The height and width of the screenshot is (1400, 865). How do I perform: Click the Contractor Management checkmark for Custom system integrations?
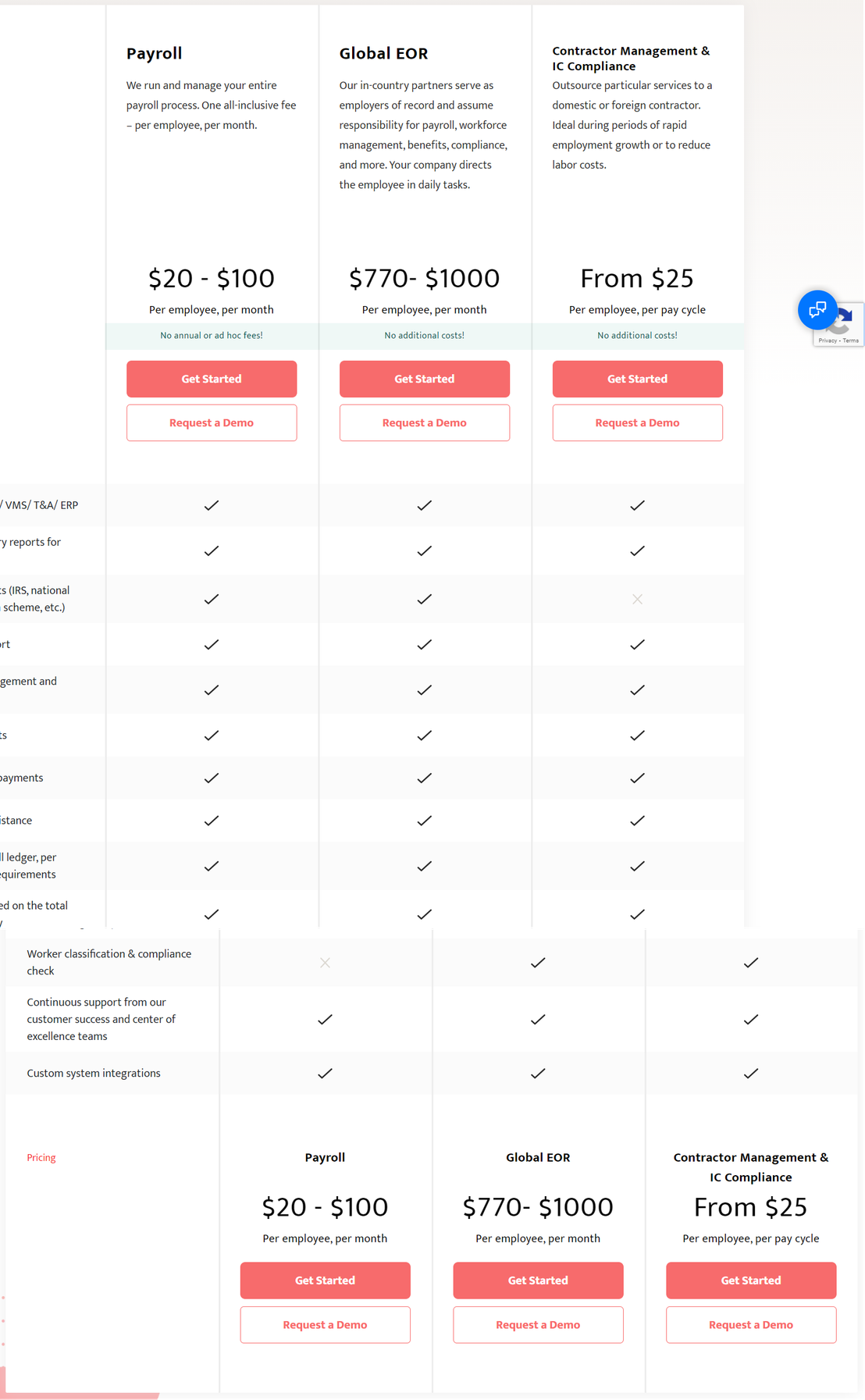(751, 1073)
